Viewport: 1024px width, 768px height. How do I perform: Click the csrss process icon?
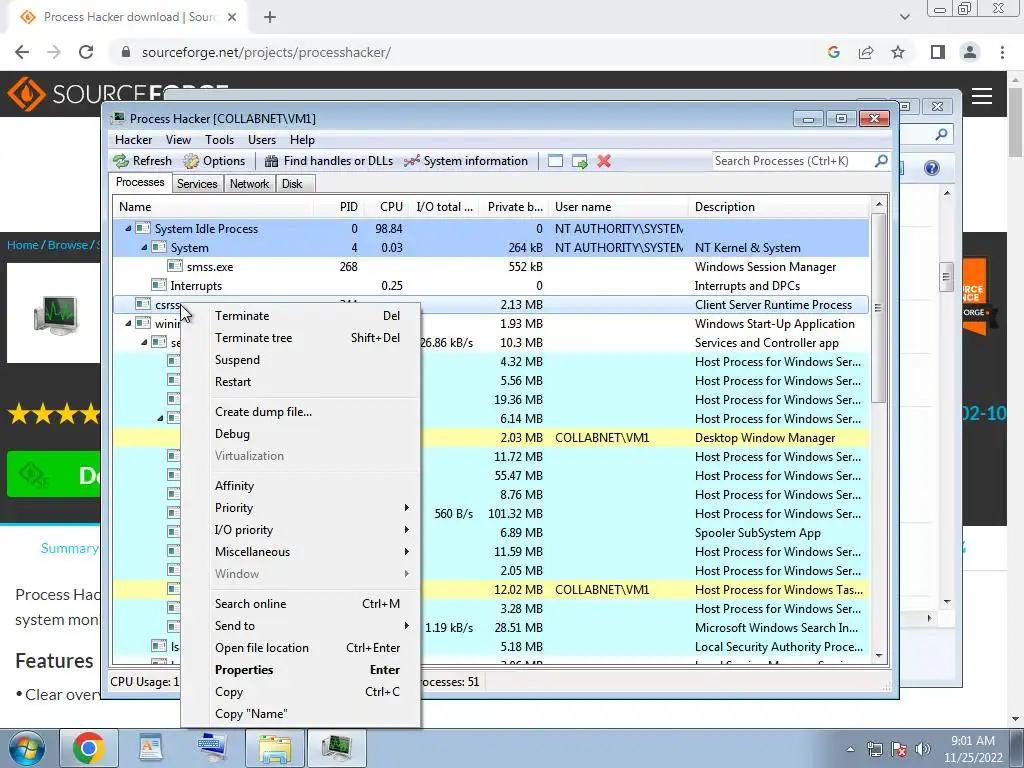pos(142,304)
